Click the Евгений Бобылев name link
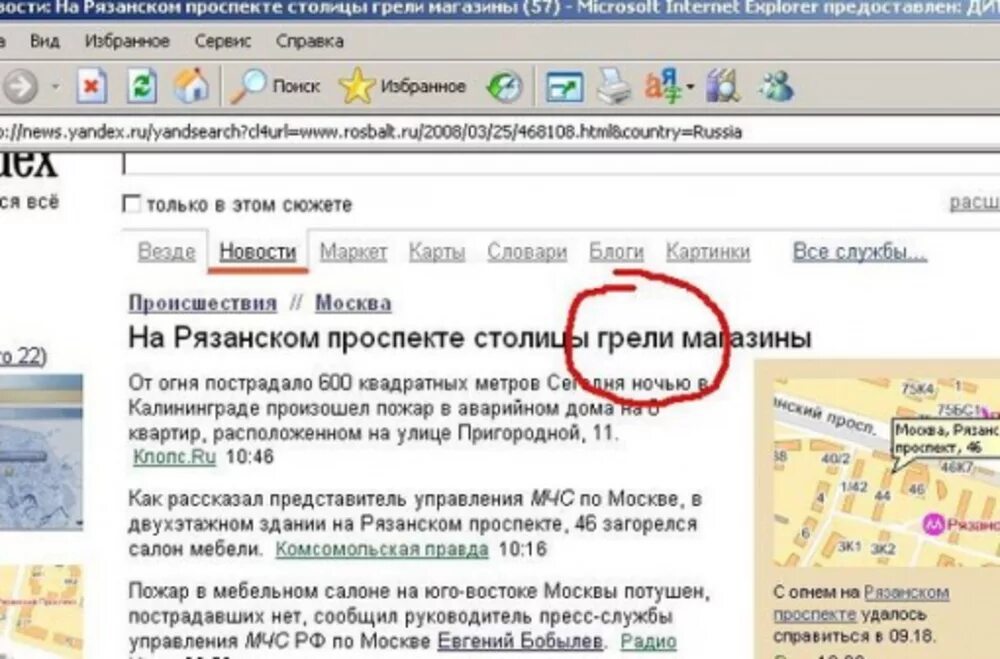This screenshot has height=659, width=1000. tap(520, 640)
